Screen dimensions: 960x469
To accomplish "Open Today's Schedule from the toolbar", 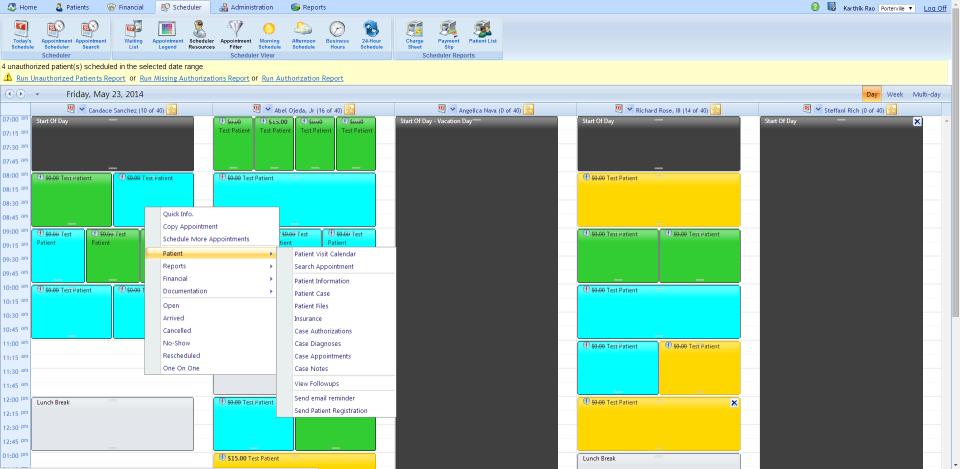I will tap(23, 34).
